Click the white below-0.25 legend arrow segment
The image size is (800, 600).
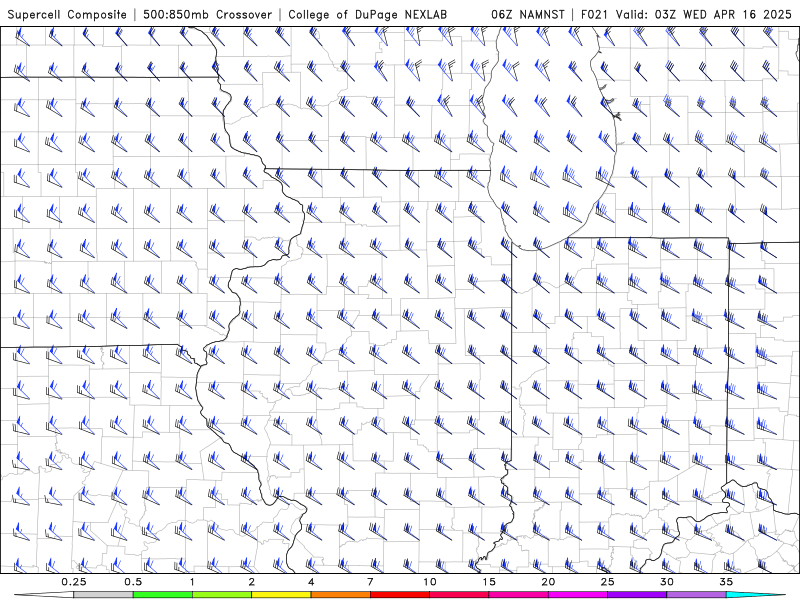coord(46,595)
